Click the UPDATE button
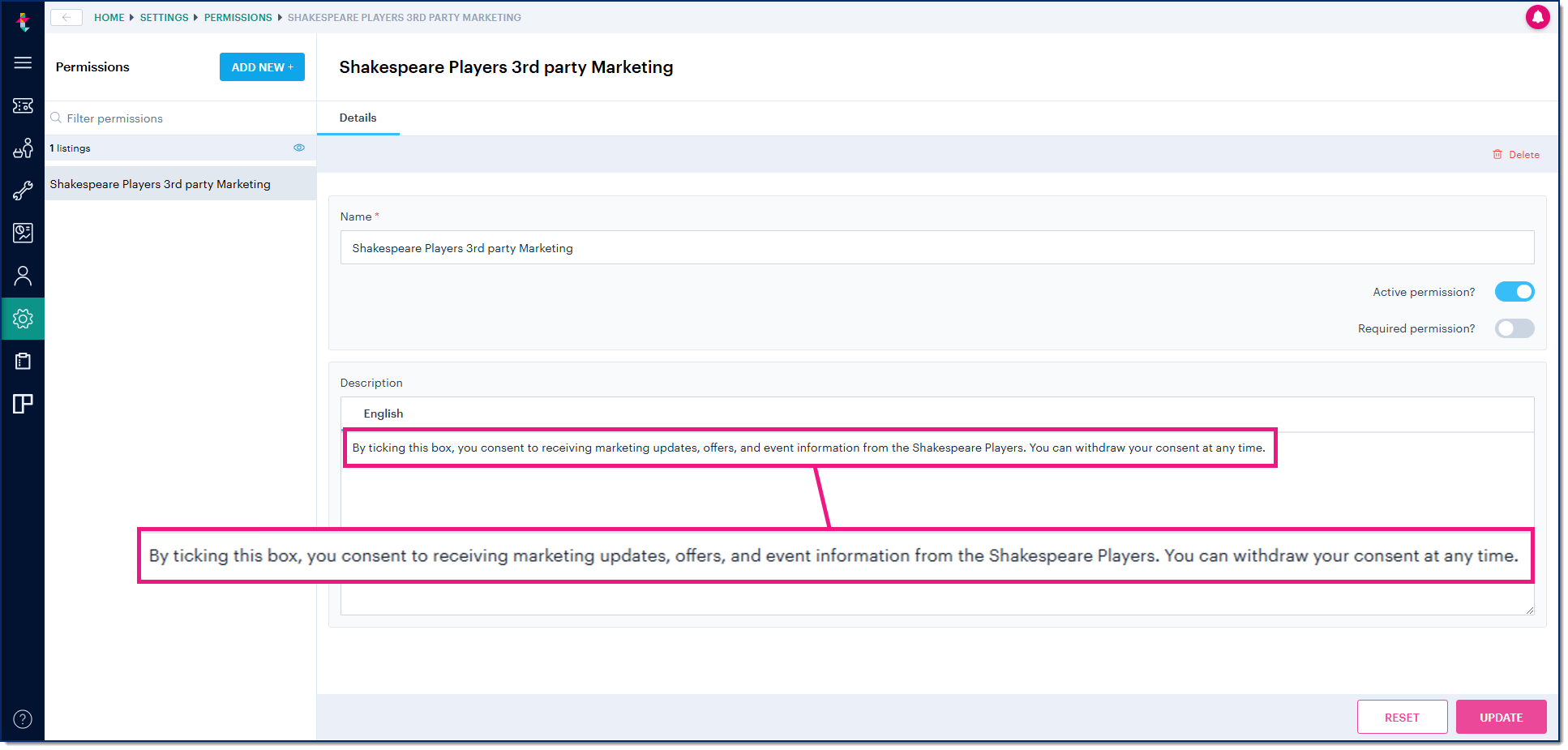 coord(1501,717)
